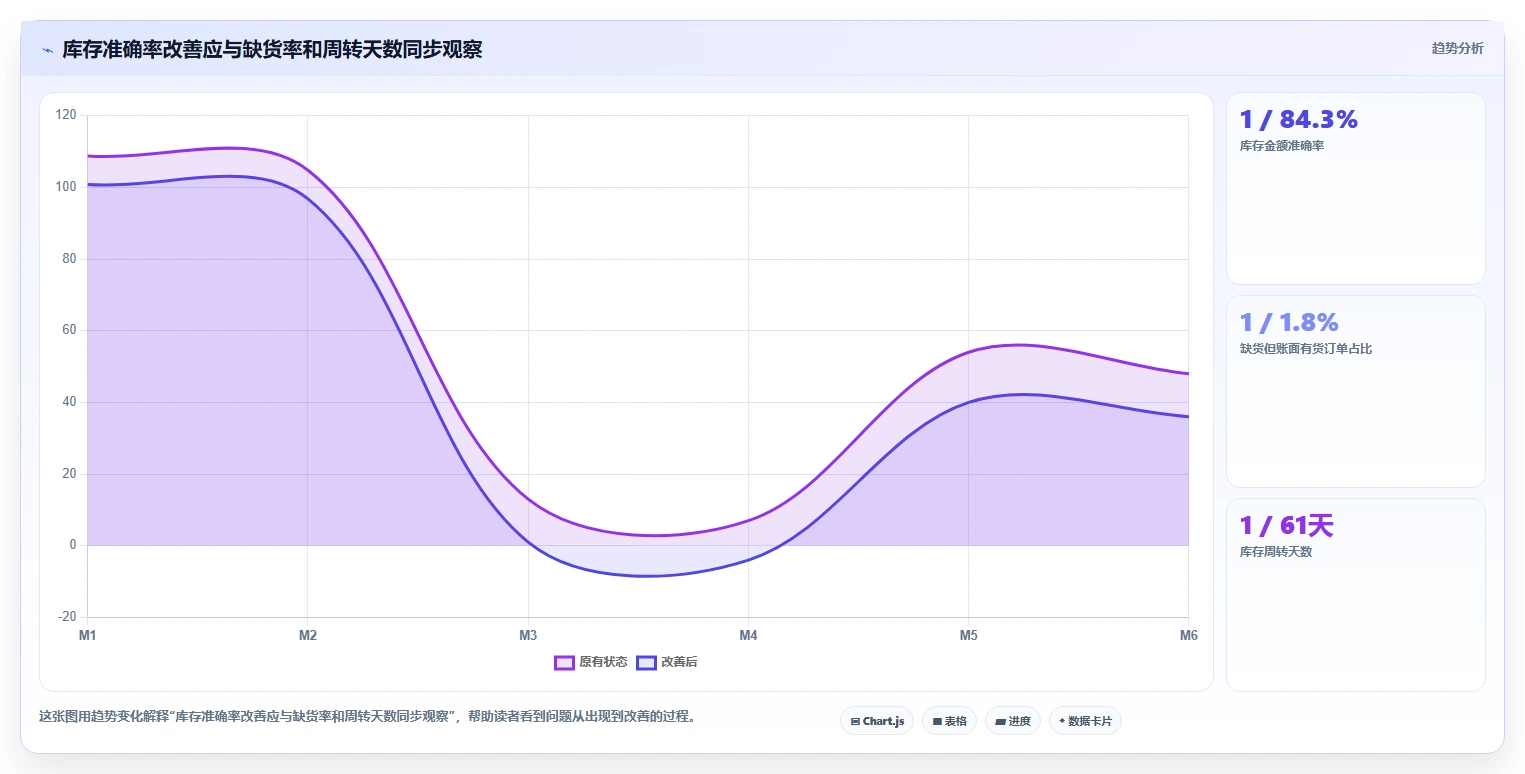
Task: Click the M4 axis label
Action: pos(748,635)
